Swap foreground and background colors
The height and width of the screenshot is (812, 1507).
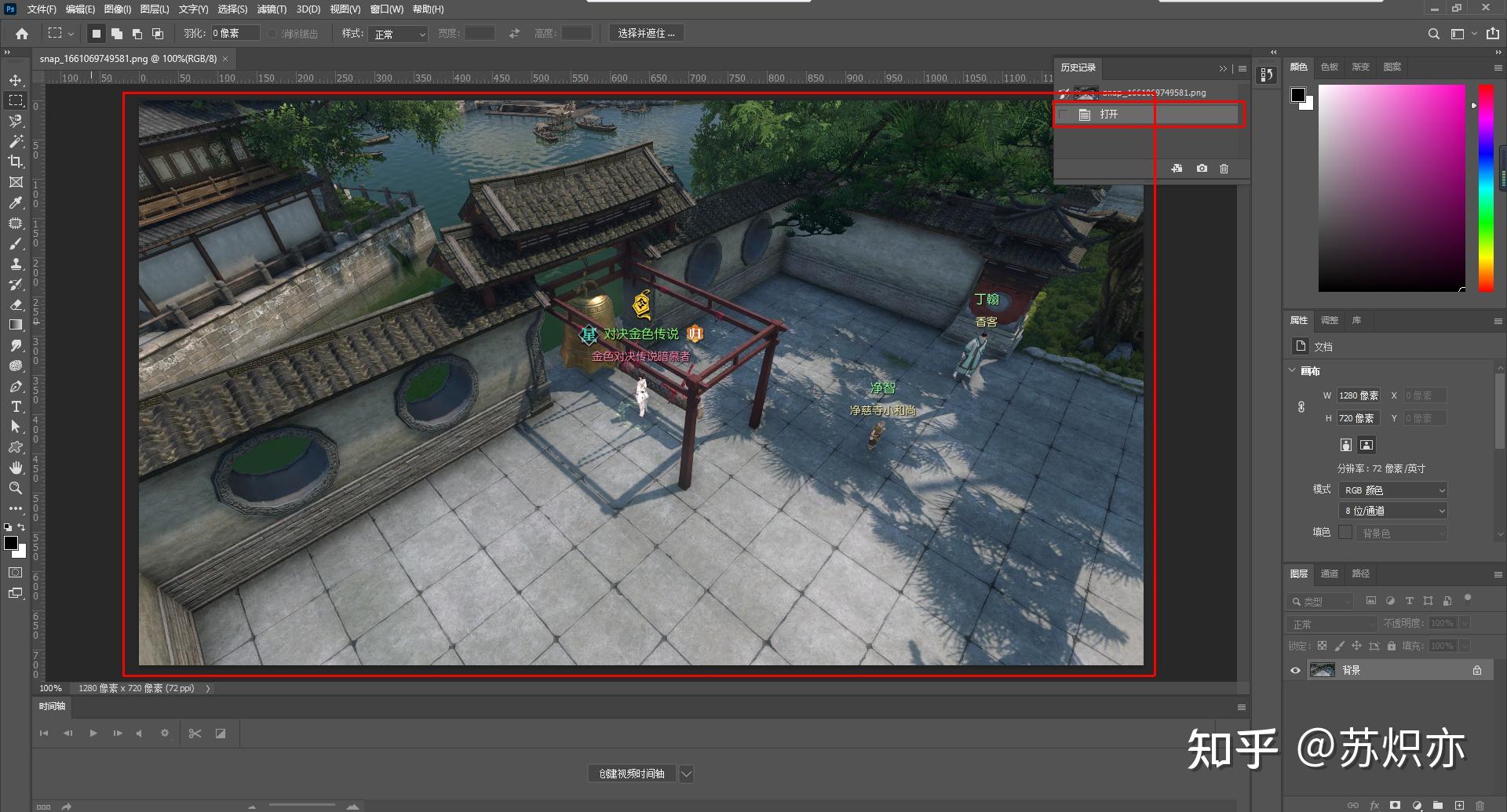click(x=21, y=527)
